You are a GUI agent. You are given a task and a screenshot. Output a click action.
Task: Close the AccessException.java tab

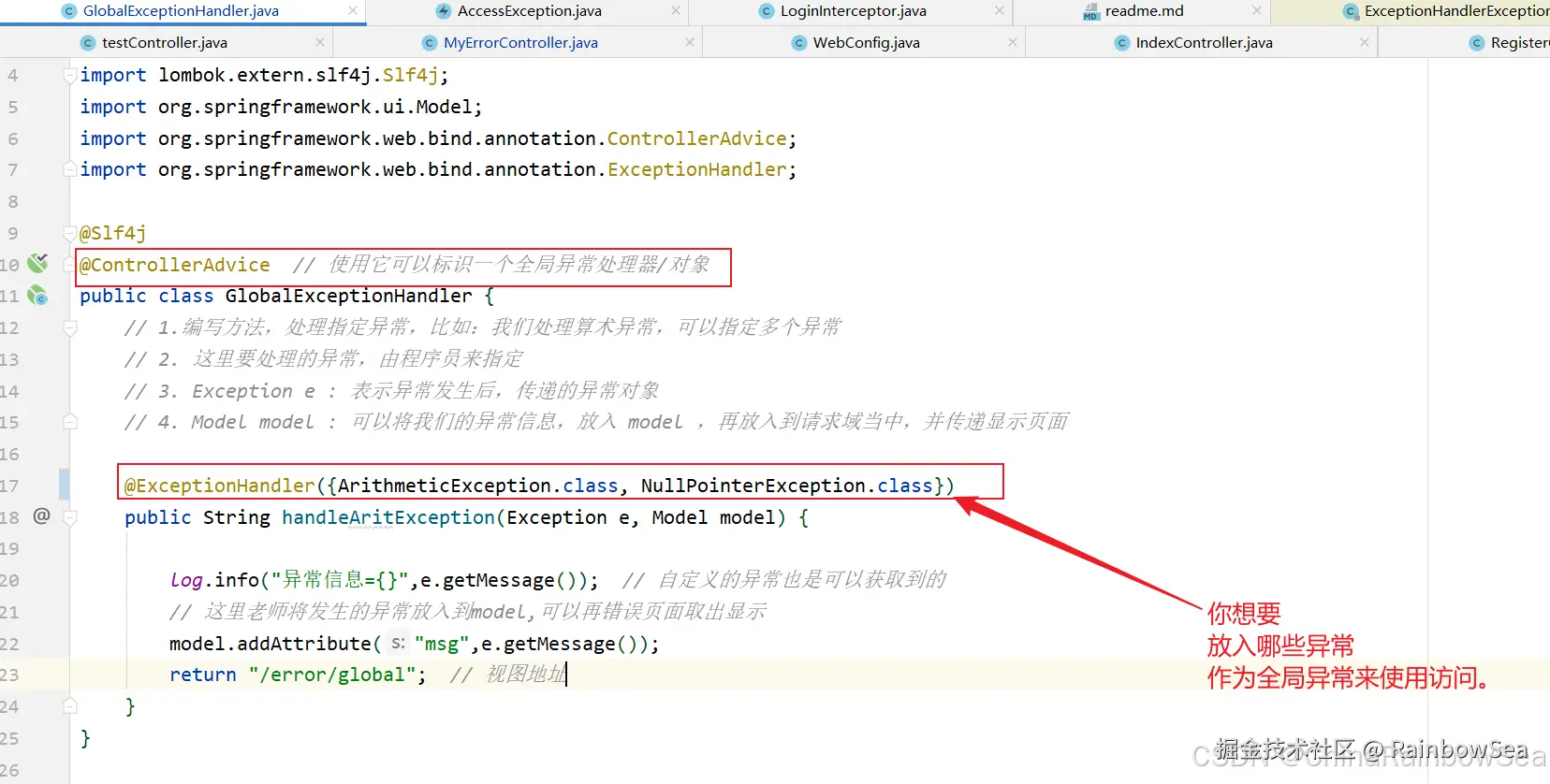tap(676, 11)
